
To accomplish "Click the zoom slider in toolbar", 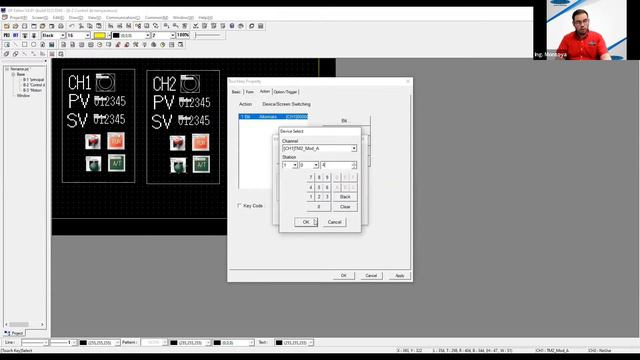I will pyautogui.click(x=209, y=36).
